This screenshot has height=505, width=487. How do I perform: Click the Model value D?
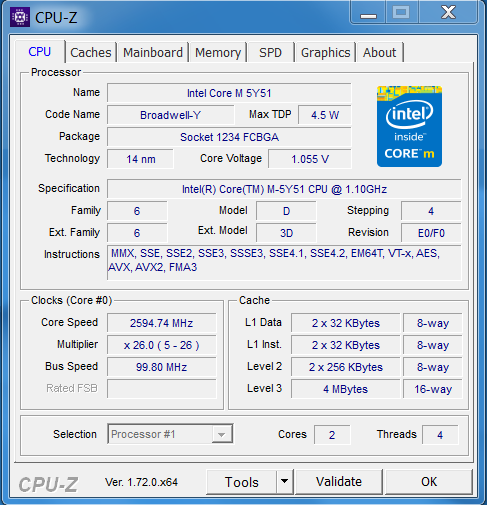tap(286, 211)
